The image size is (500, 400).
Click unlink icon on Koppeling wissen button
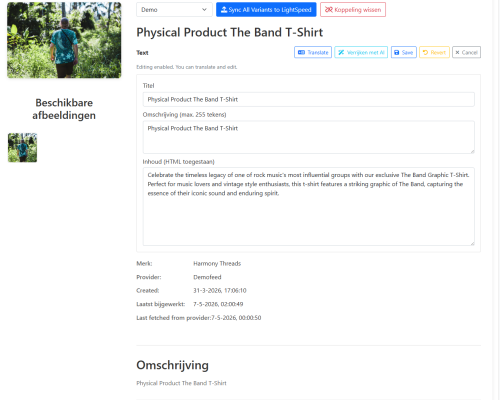[329, 10]
